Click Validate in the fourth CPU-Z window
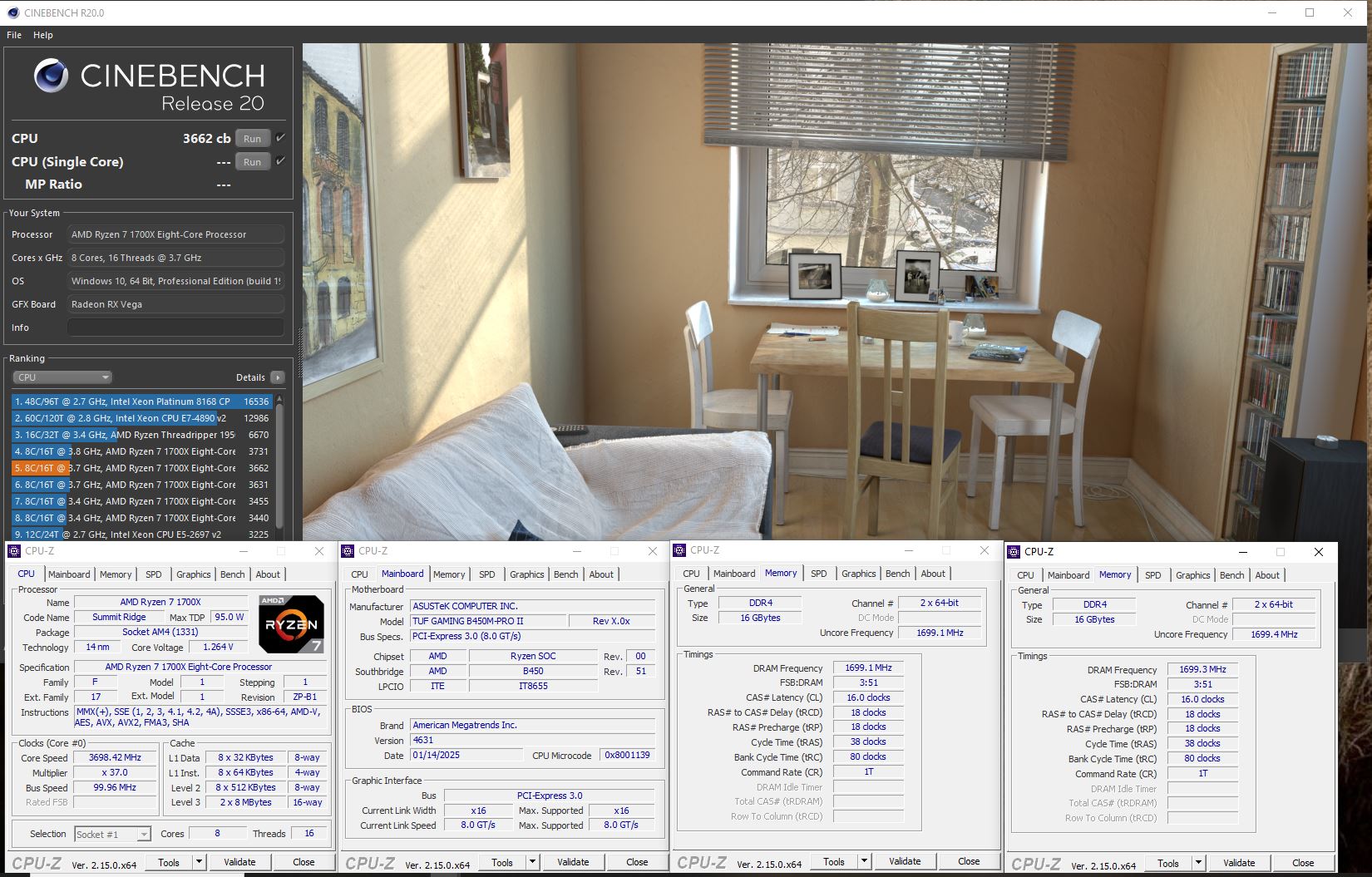 pos(1239,863)
